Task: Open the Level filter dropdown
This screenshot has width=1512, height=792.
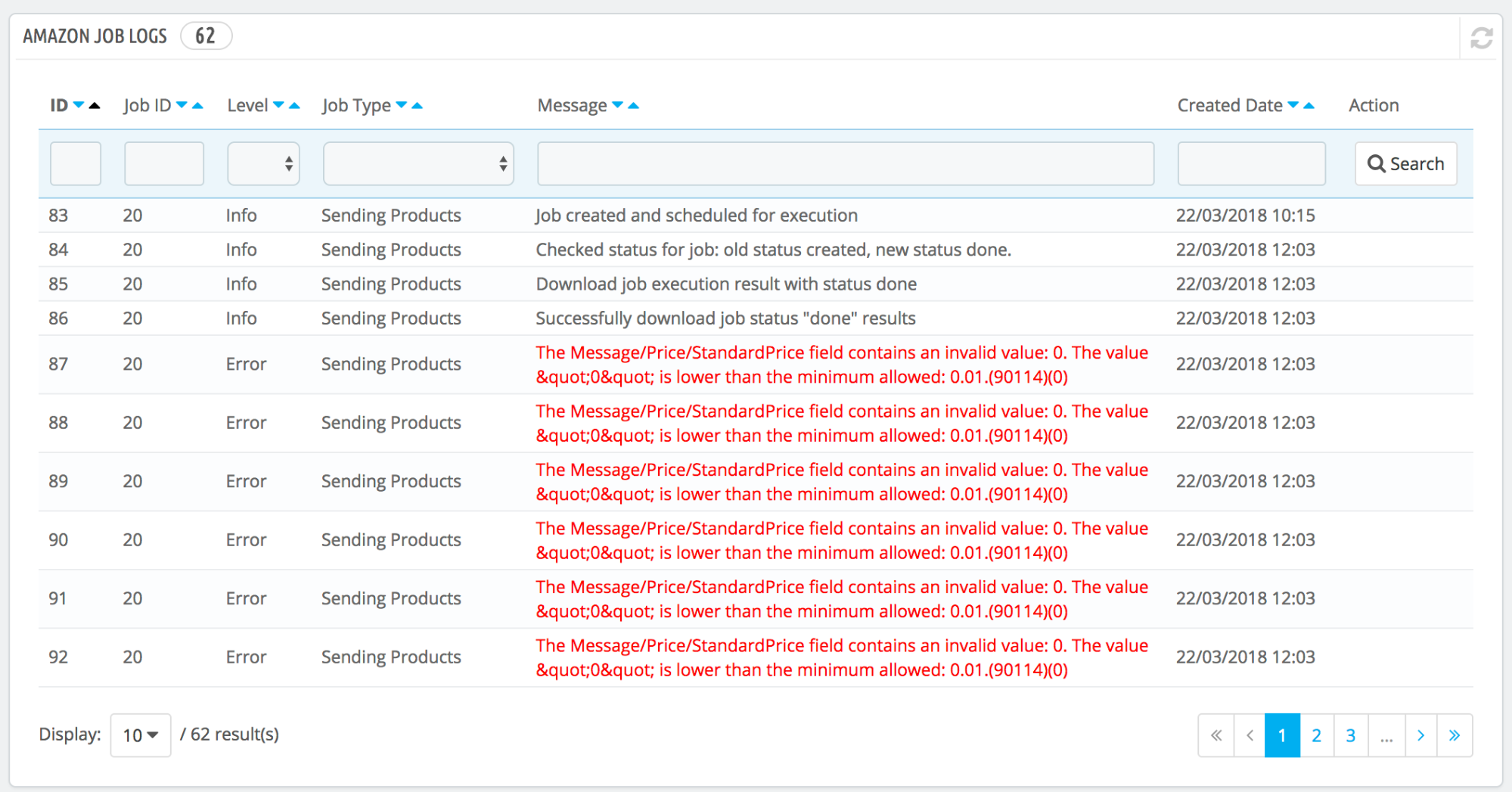Action: tap(263, 163)
